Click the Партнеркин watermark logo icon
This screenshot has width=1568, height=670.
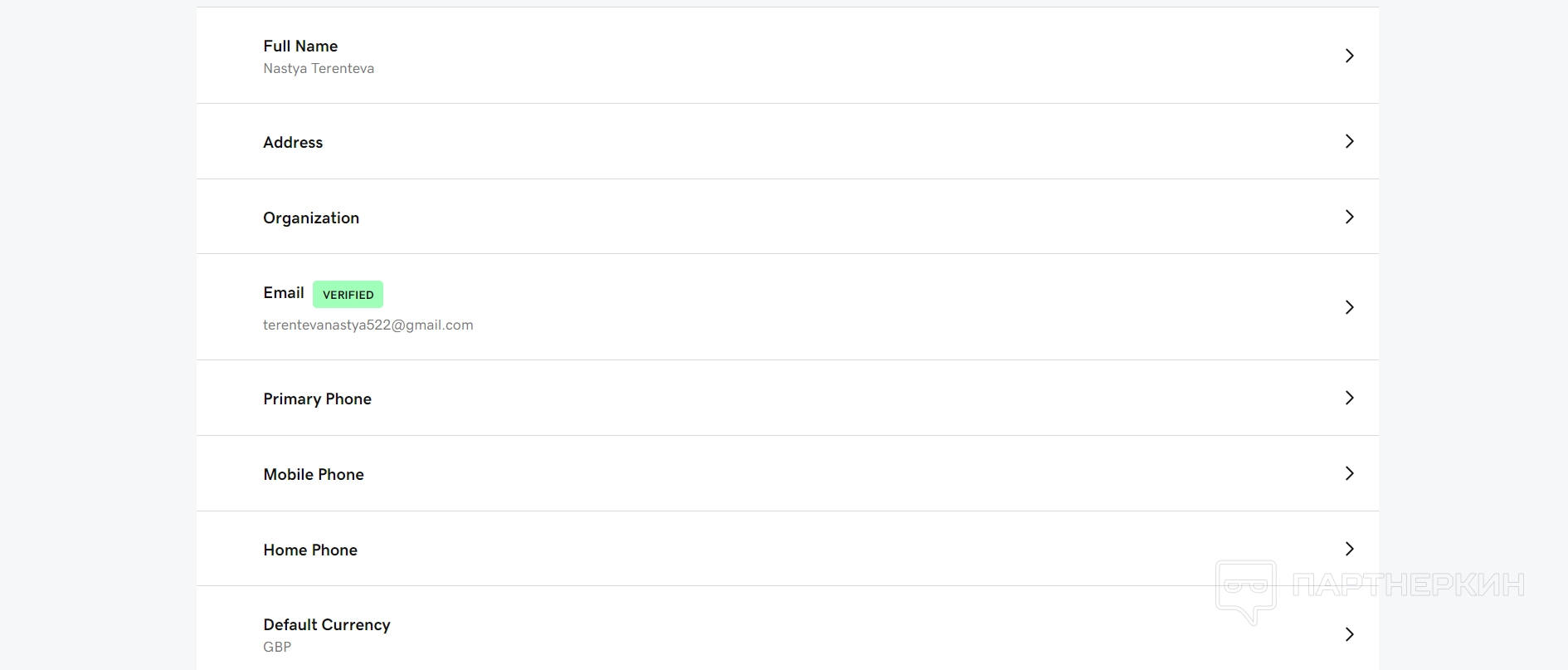click(x=1245, y=590)
